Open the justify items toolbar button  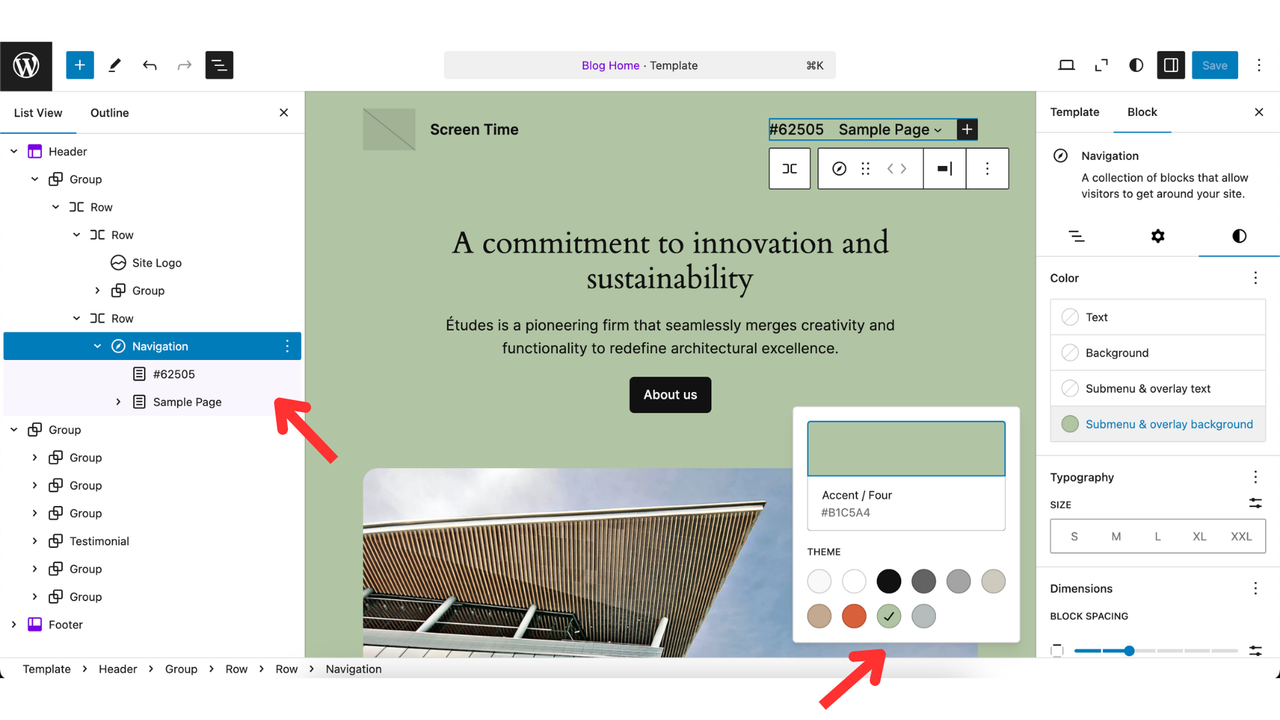(945, 169)
